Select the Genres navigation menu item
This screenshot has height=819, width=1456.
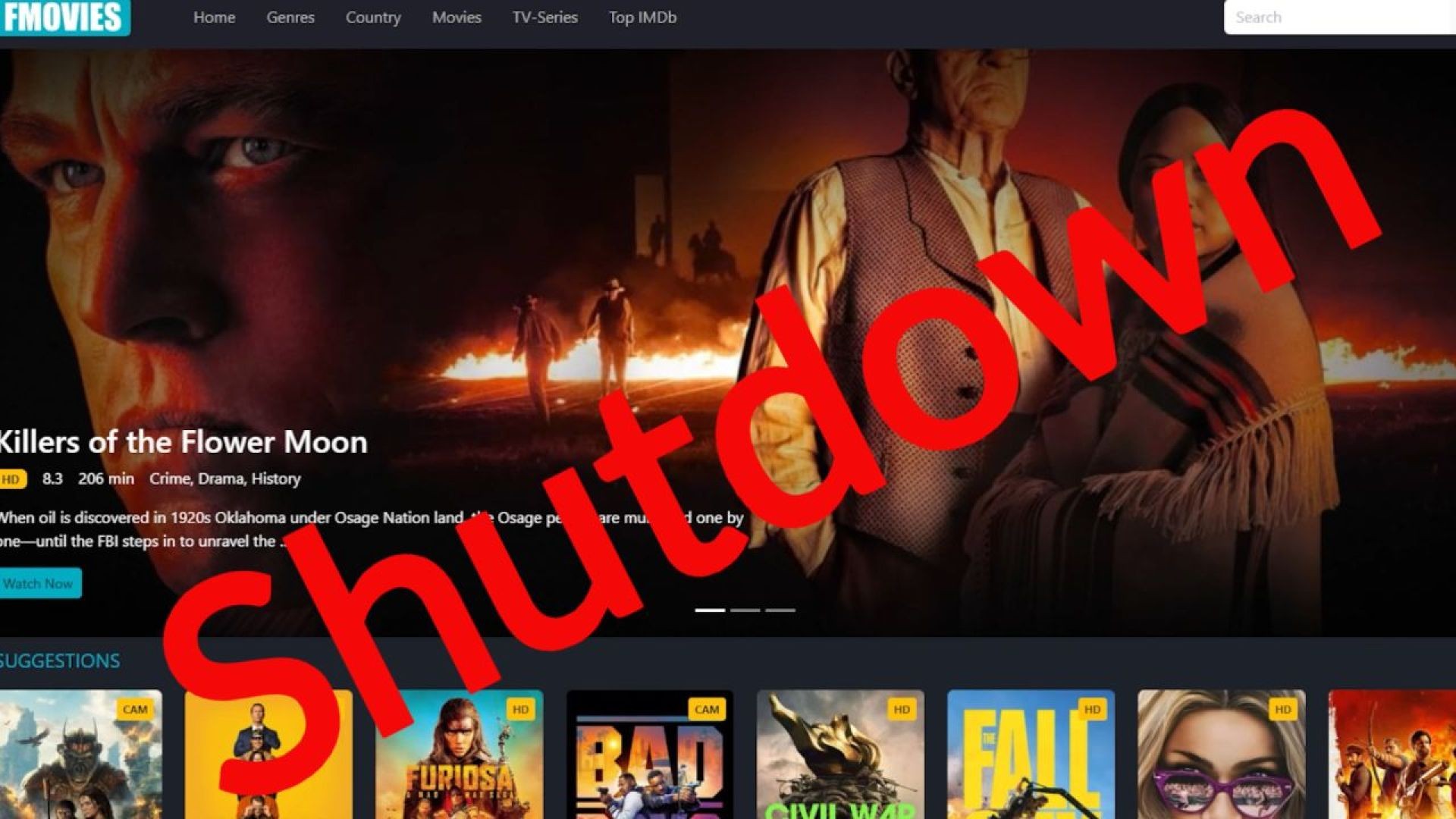click(290, 17)
